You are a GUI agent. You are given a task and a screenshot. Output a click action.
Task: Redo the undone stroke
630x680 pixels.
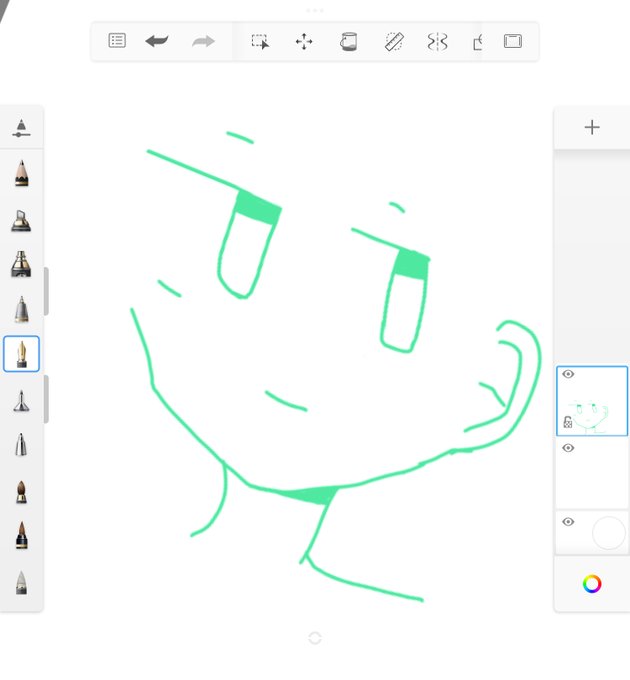point(203,42)
